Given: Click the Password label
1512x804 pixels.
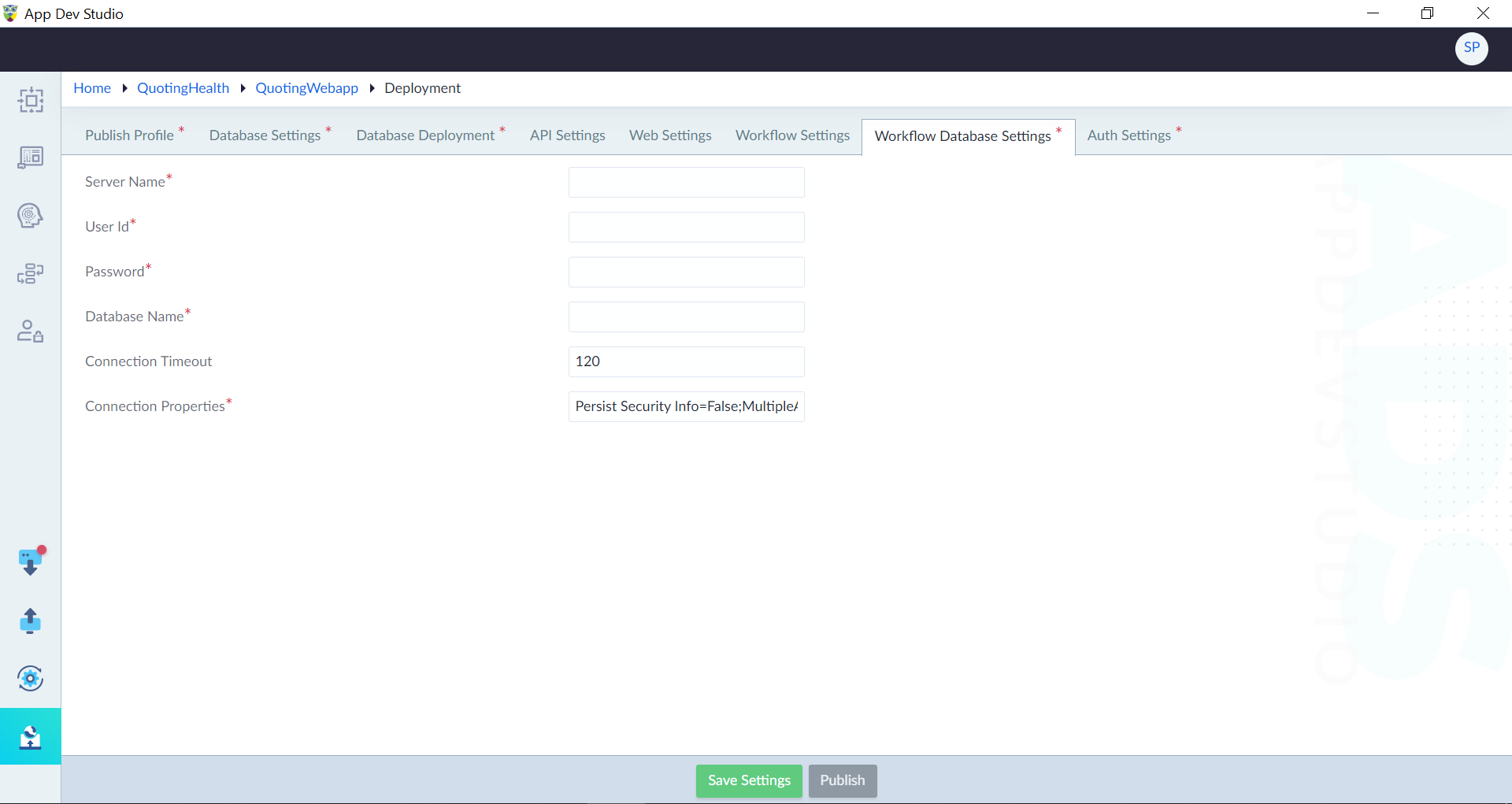Looking at the screenshot, I should (x=115, y=272).
